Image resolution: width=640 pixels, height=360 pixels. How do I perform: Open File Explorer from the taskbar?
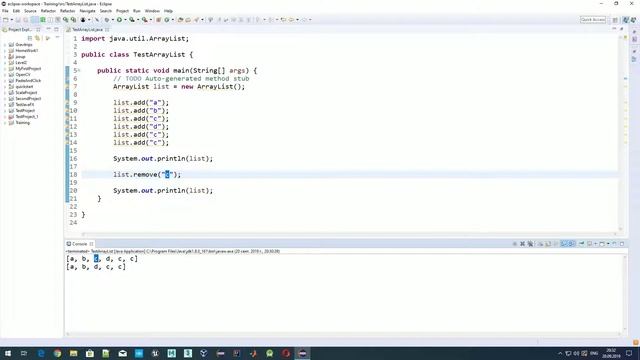(73, 353)
